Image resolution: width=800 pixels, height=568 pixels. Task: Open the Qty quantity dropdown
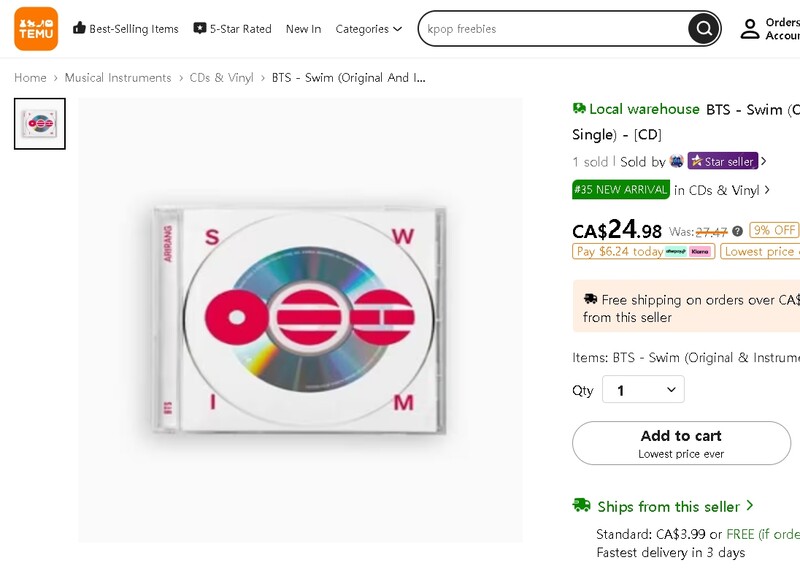click(643, 390)
